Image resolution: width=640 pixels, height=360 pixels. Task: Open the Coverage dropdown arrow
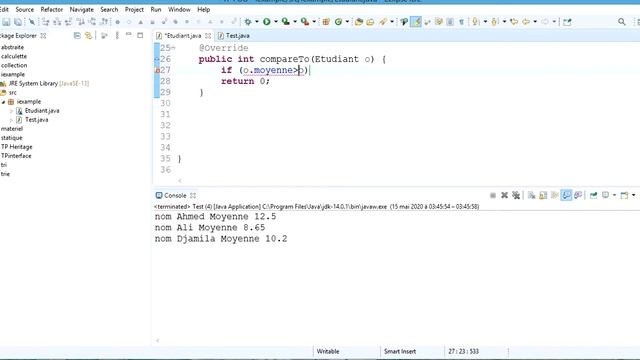coord(295,22)
